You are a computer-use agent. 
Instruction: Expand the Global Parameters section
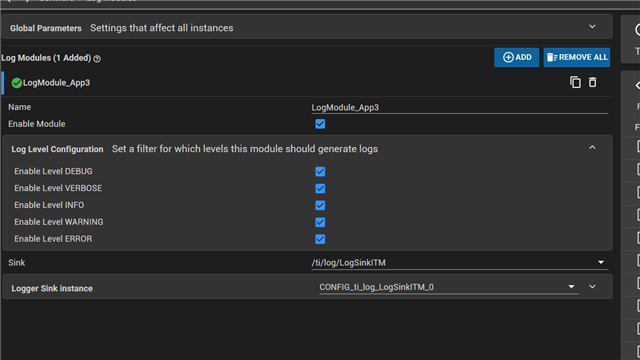(x=592, y=27)
